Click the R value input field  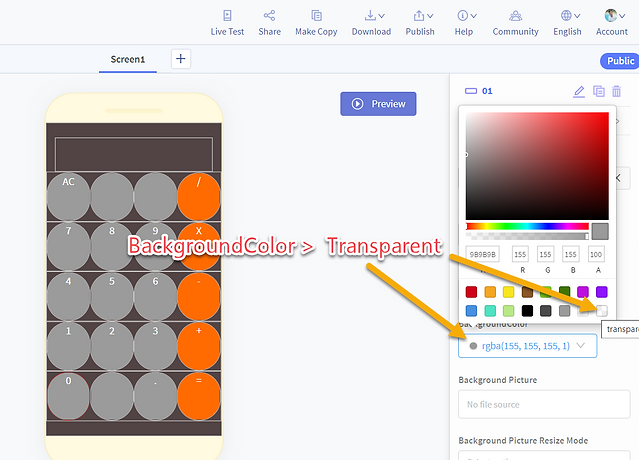click(x=520, y=254)
